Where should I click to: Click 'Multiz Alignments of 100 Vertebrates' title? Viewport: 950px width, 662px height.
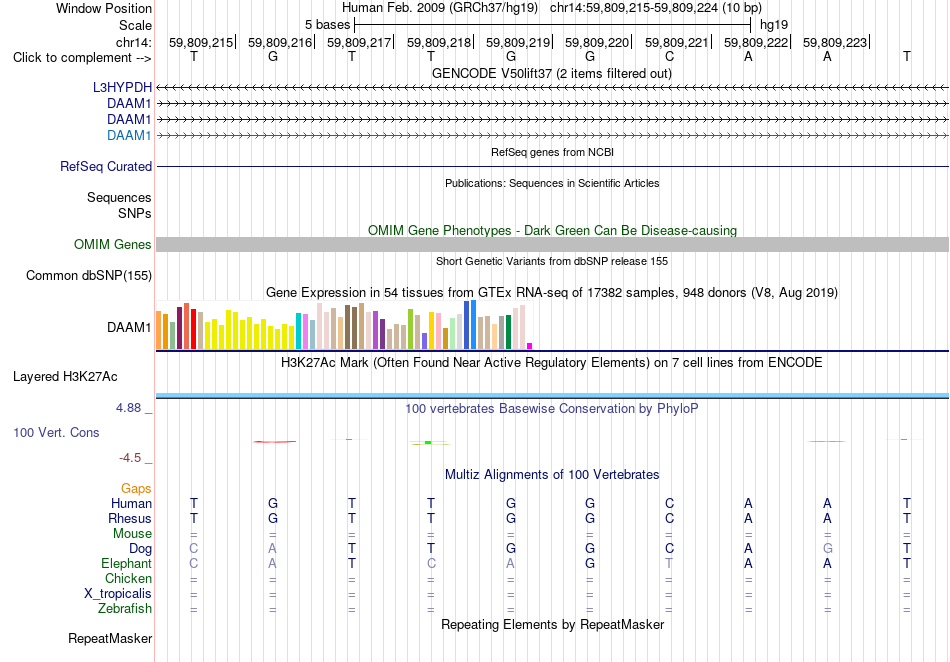tap(552, 474)
